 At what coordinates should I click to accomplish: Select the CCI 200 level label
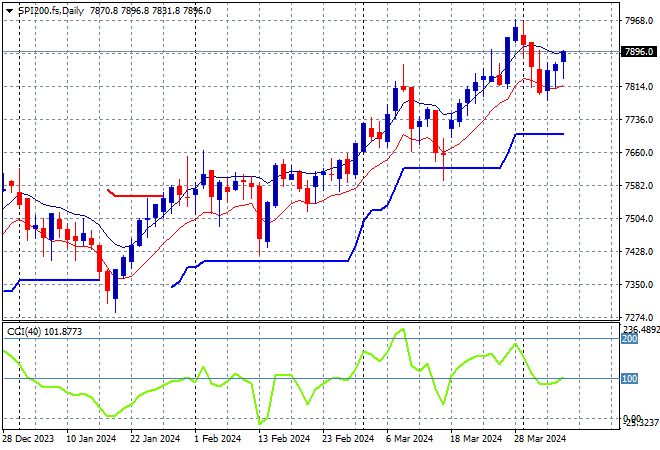coord(629,339)
